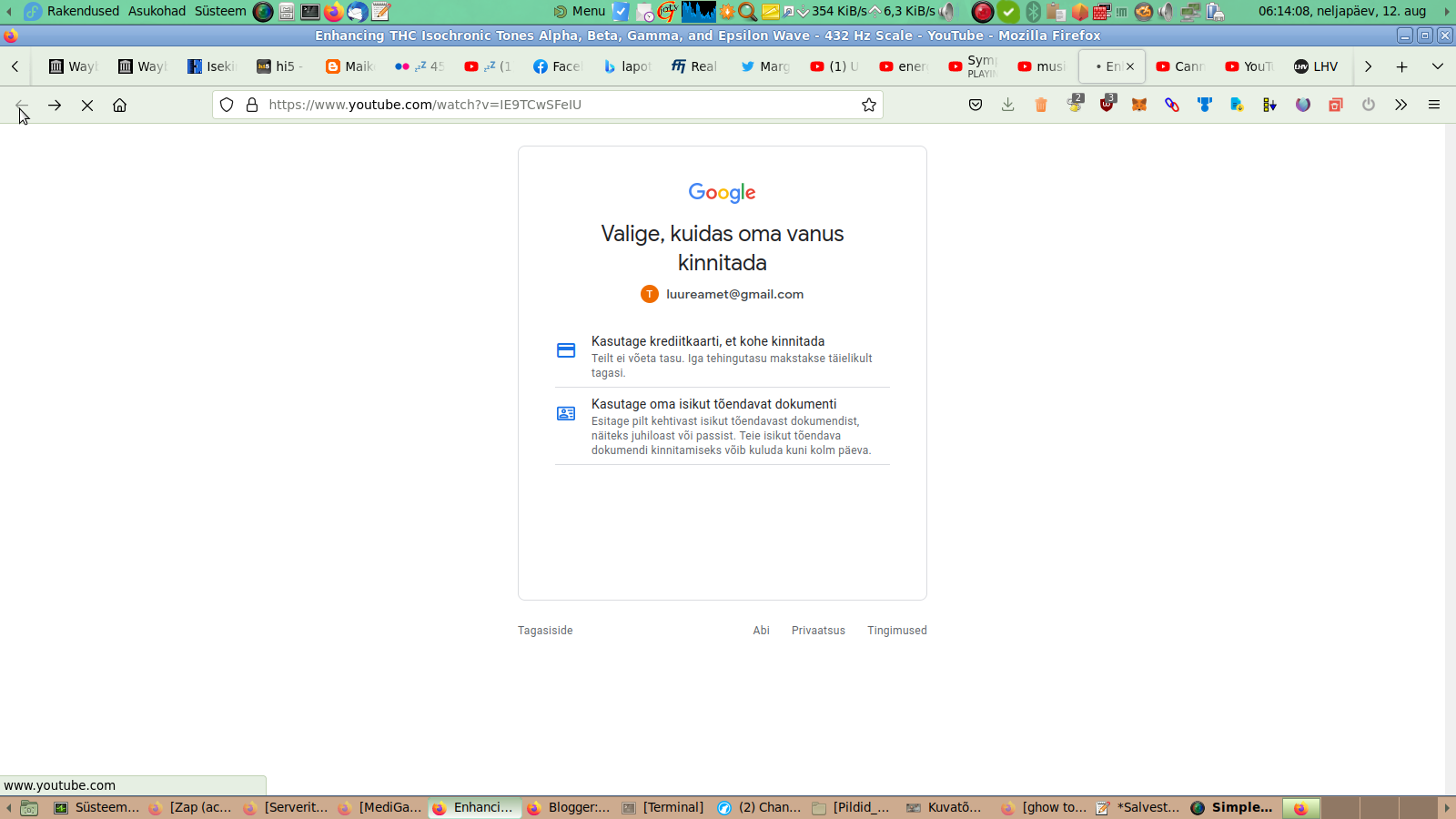
Task: Click the Bluetooth tray icon
Action: coord(1033,12)
